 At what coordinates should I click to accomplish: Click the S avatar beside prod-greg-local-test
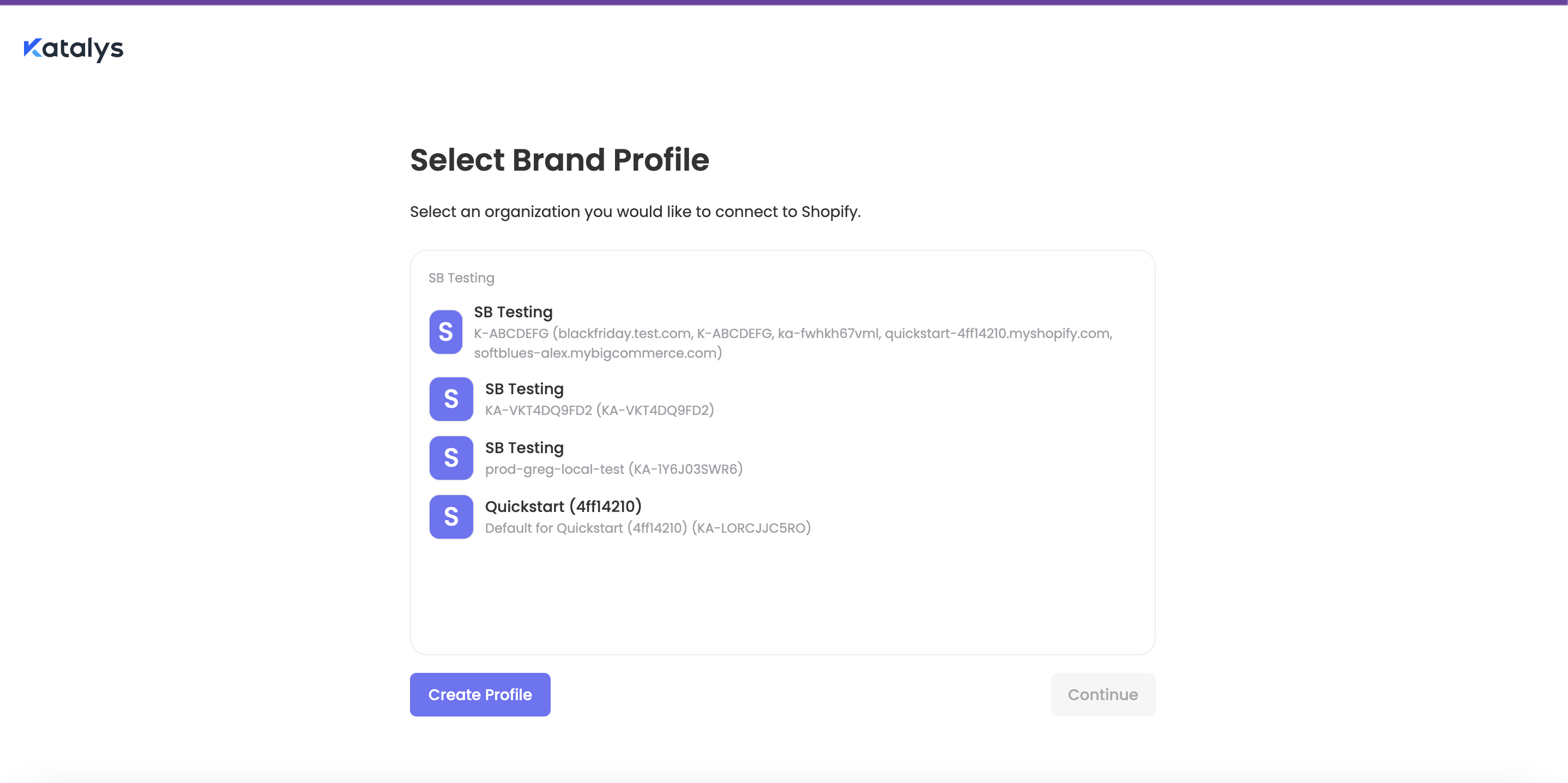click(451, 458)
